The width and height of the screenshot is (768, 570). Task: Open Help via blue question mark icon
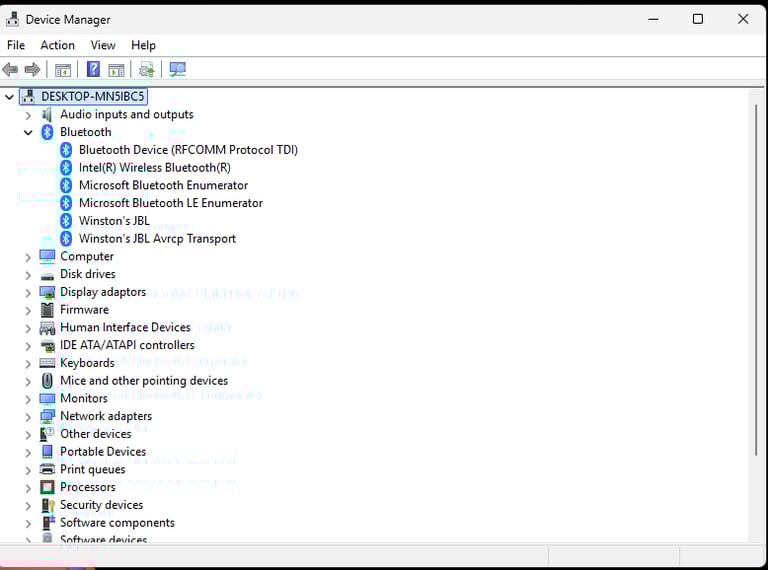pos(93,69)
